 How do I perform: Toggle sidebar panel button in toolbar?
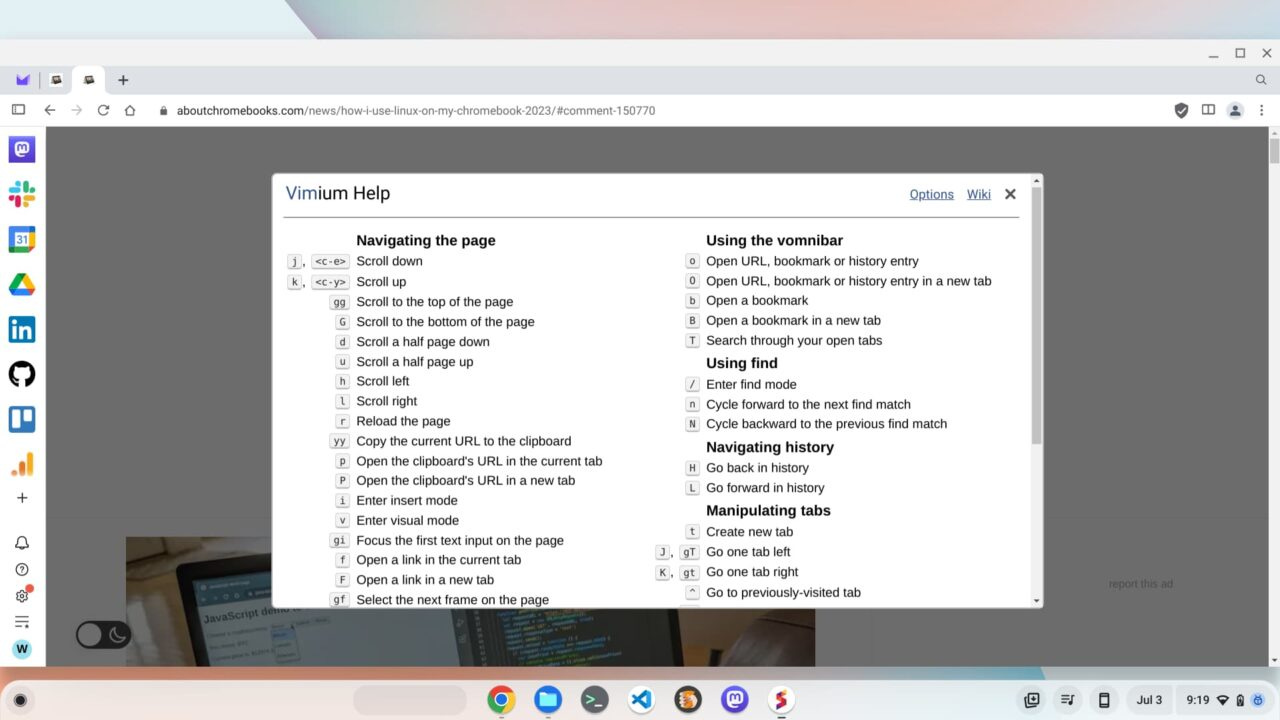18,110
